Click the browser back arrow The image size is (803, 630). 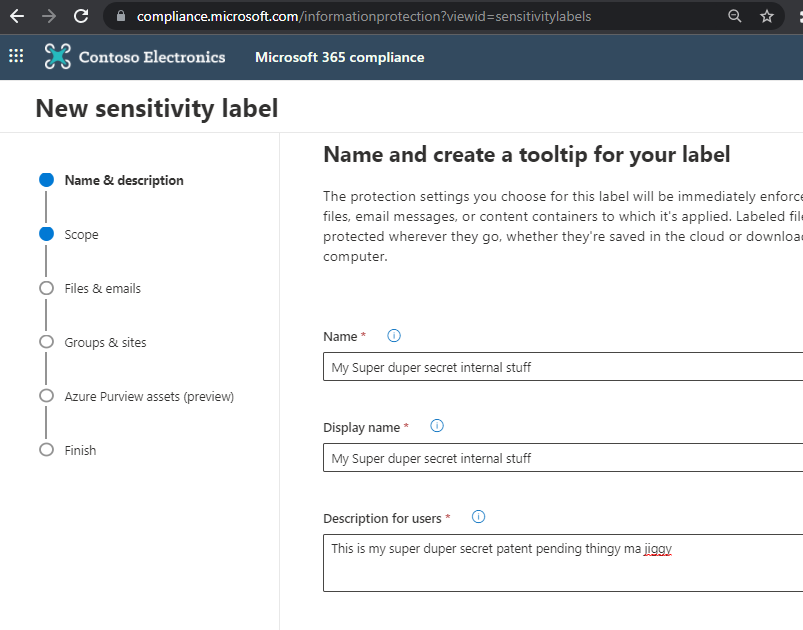pyautogui.click(x=16, y=16)
